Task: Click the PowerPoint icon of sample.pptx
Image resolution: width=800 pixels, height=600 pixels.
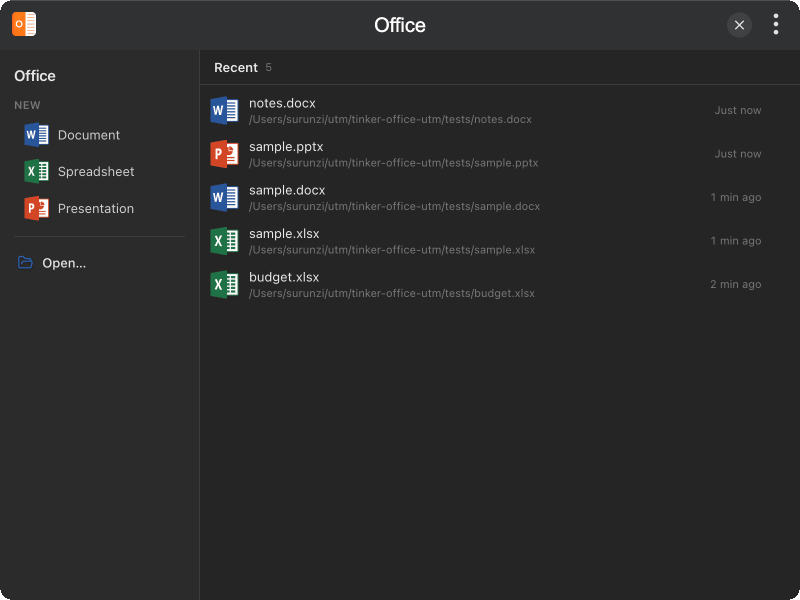Action: coord(224,154)
